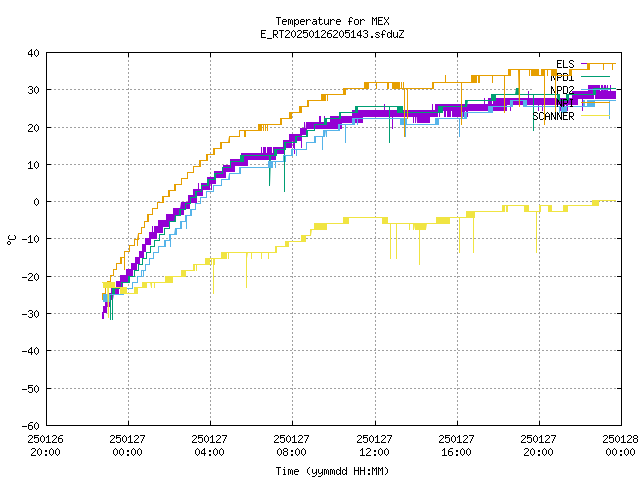Click the x-axis tick label 250126 20:00
The image size is (640, 480).
click(x=46, y=446)
